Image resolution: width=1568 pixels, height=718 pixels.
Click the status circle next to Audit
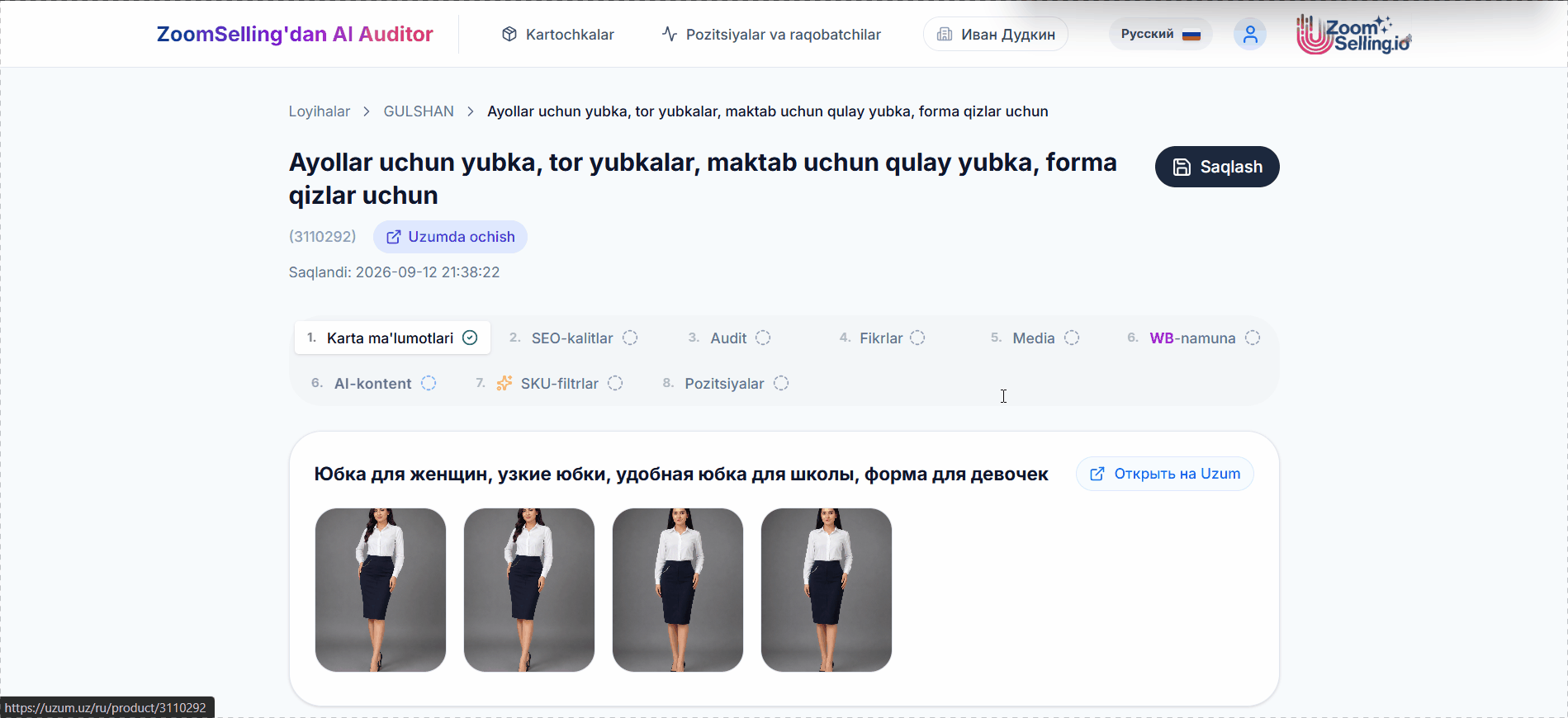click(763, 338)
